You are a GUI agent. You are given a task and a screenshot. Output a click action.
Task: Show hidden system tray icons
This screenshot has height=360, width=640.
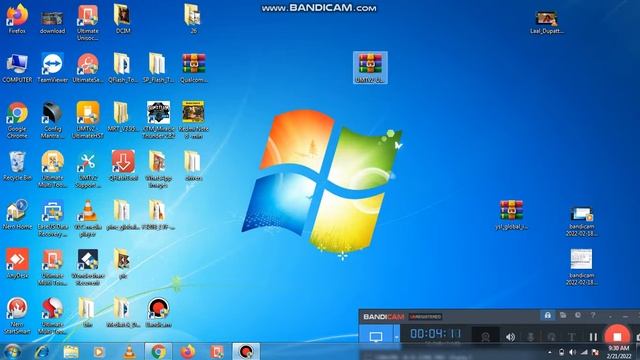pos(550,352)
